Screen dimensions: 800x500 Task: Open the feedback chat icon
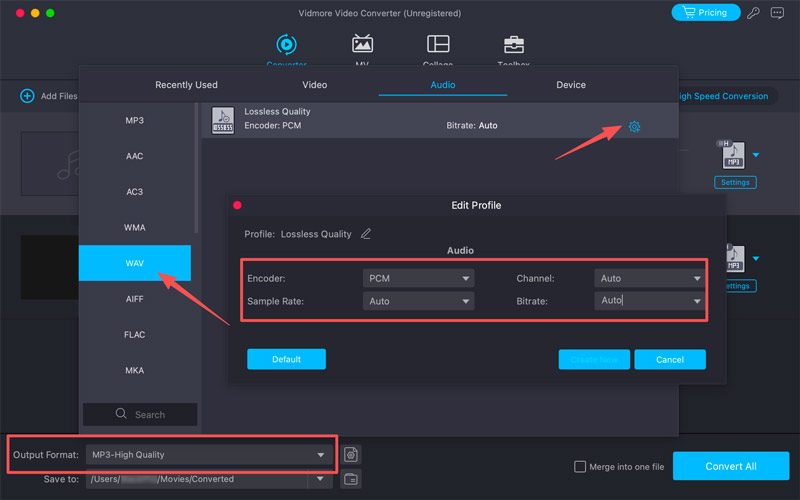tap(777, 13)
